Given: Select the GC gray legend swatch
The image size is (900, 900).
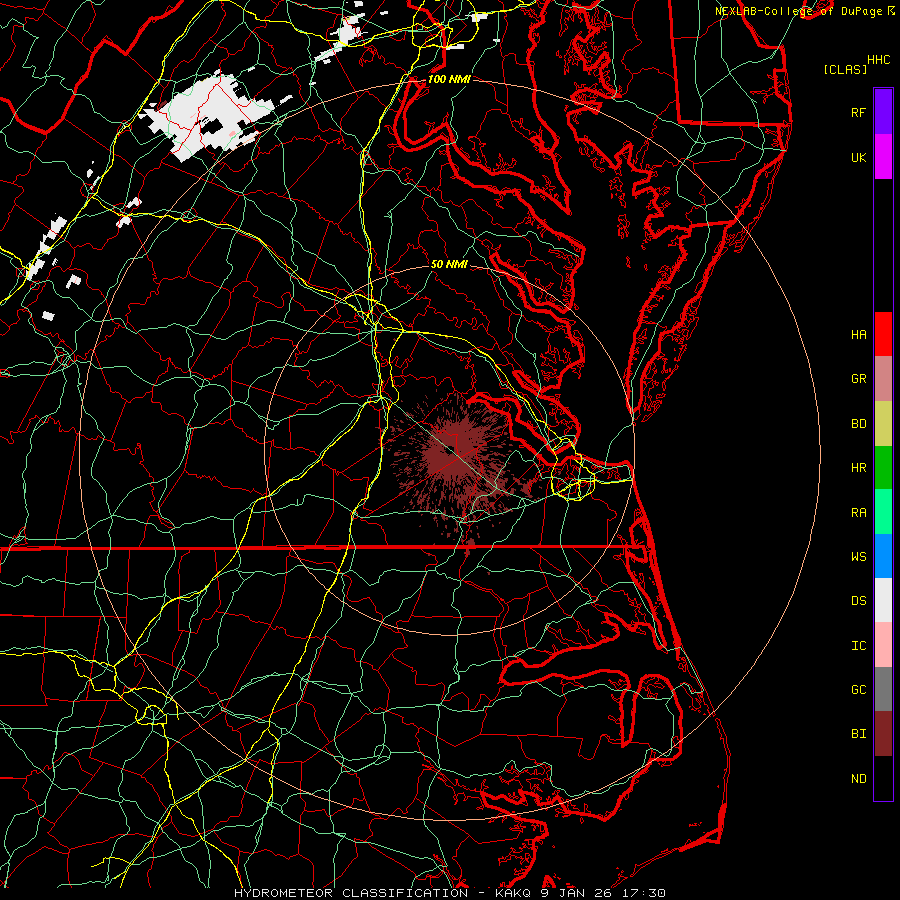Looking at the screenshot, I should (883, 689).
